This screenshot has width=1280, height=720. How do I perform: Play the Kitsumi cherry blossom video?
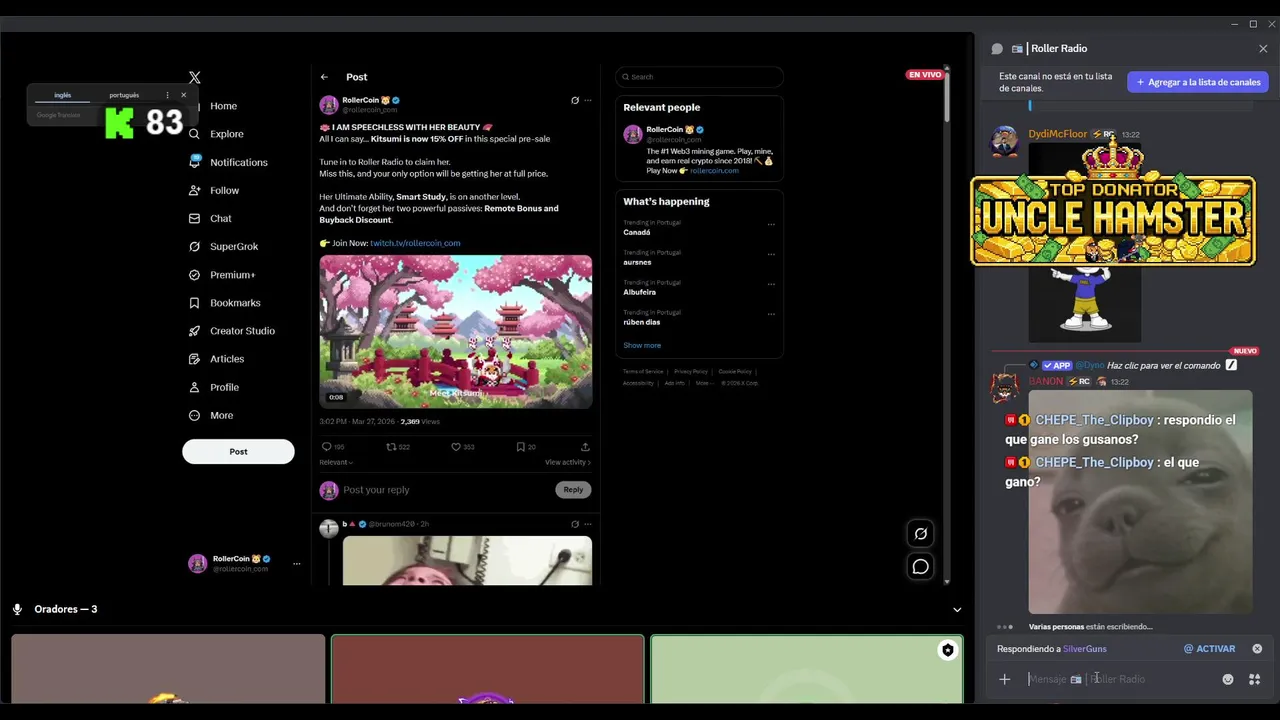point(456,332)
